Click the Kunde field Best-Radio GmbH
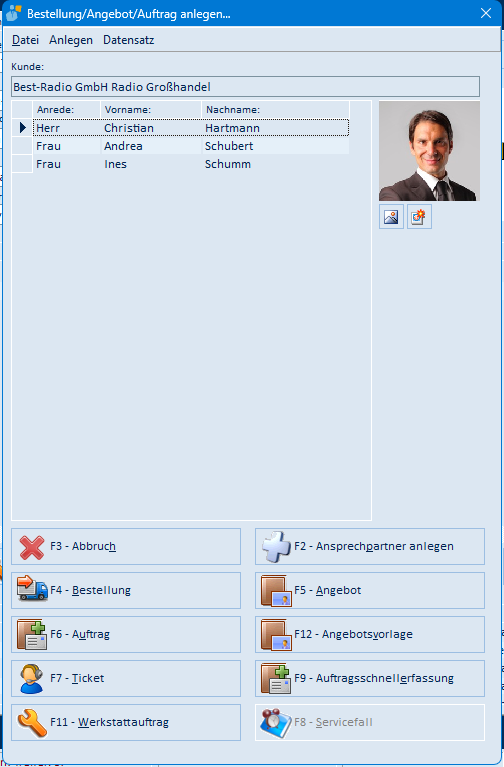 pos(245,87)
